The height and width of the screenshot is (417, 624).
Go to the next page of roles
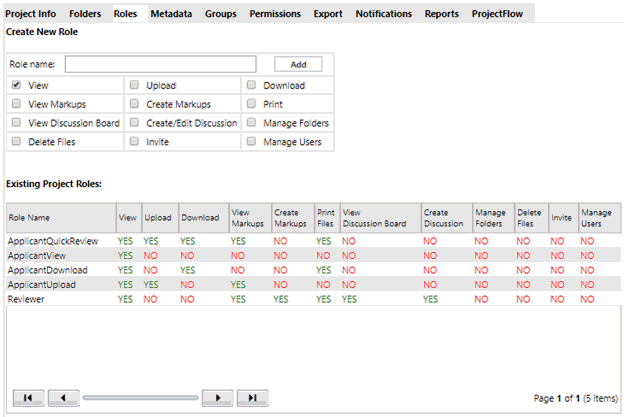(x=217, y=398)
